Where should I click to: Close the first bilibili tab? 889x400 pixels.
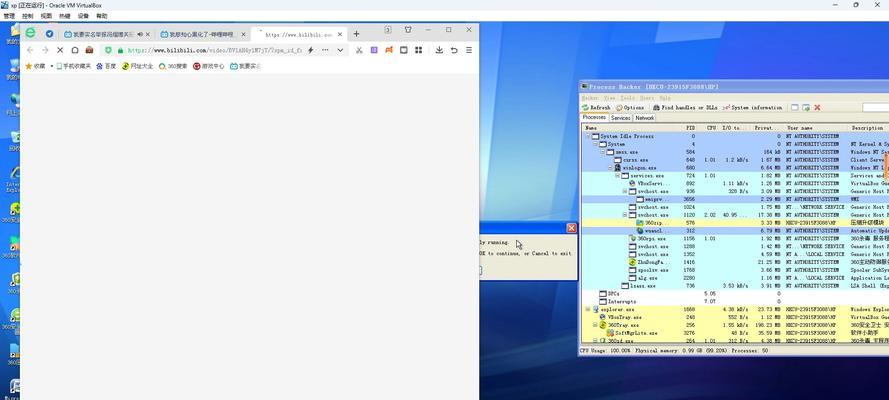pyautogui.click(x=148, y=34)
